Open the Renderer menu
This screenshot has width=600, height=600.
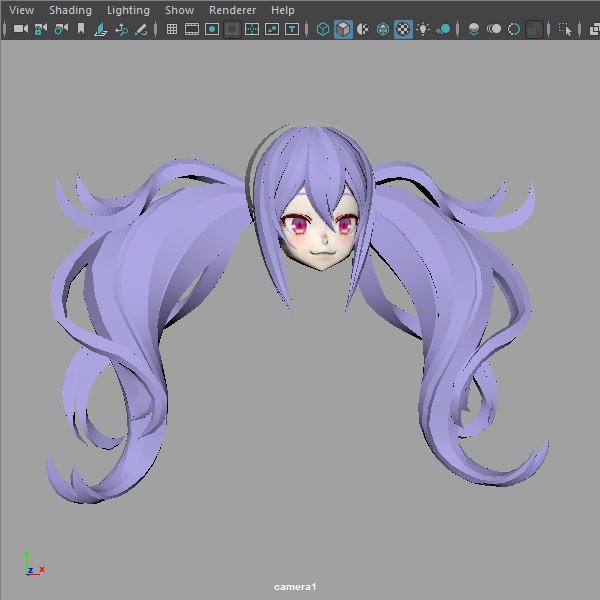point(232,10)
